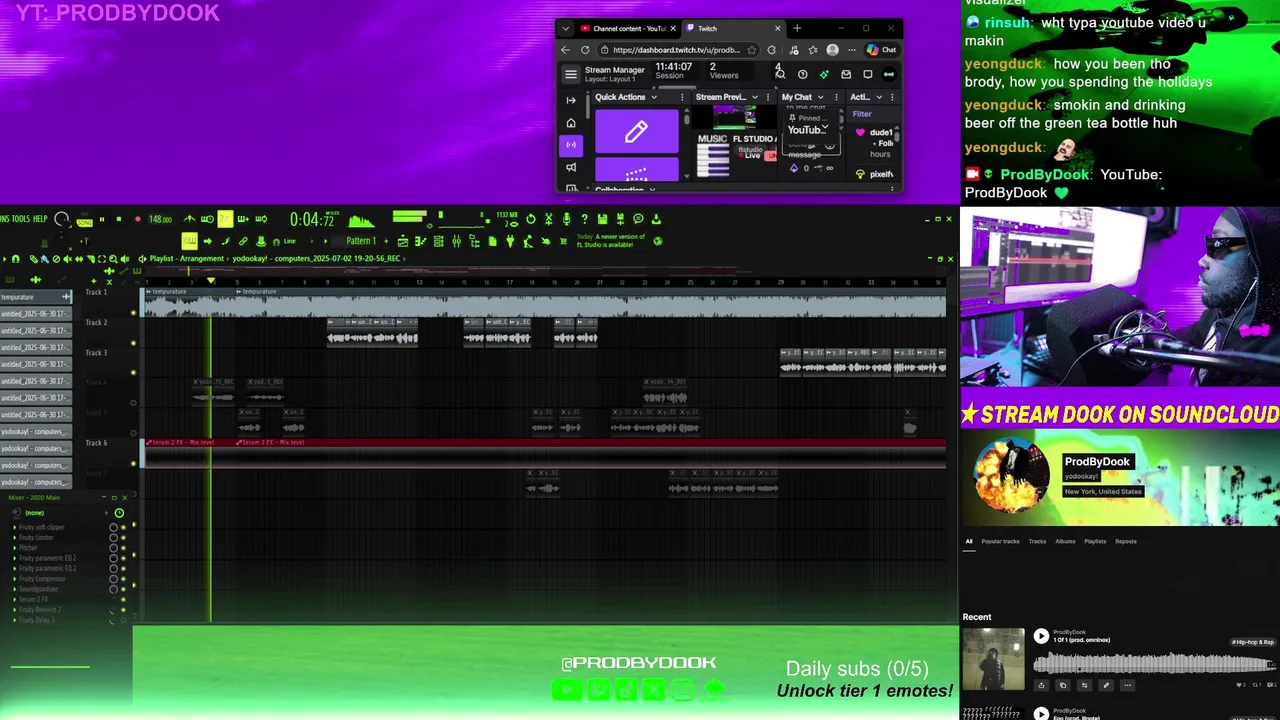Toggle the Fruity Reeverb 2 enable light

pos(123,610)
